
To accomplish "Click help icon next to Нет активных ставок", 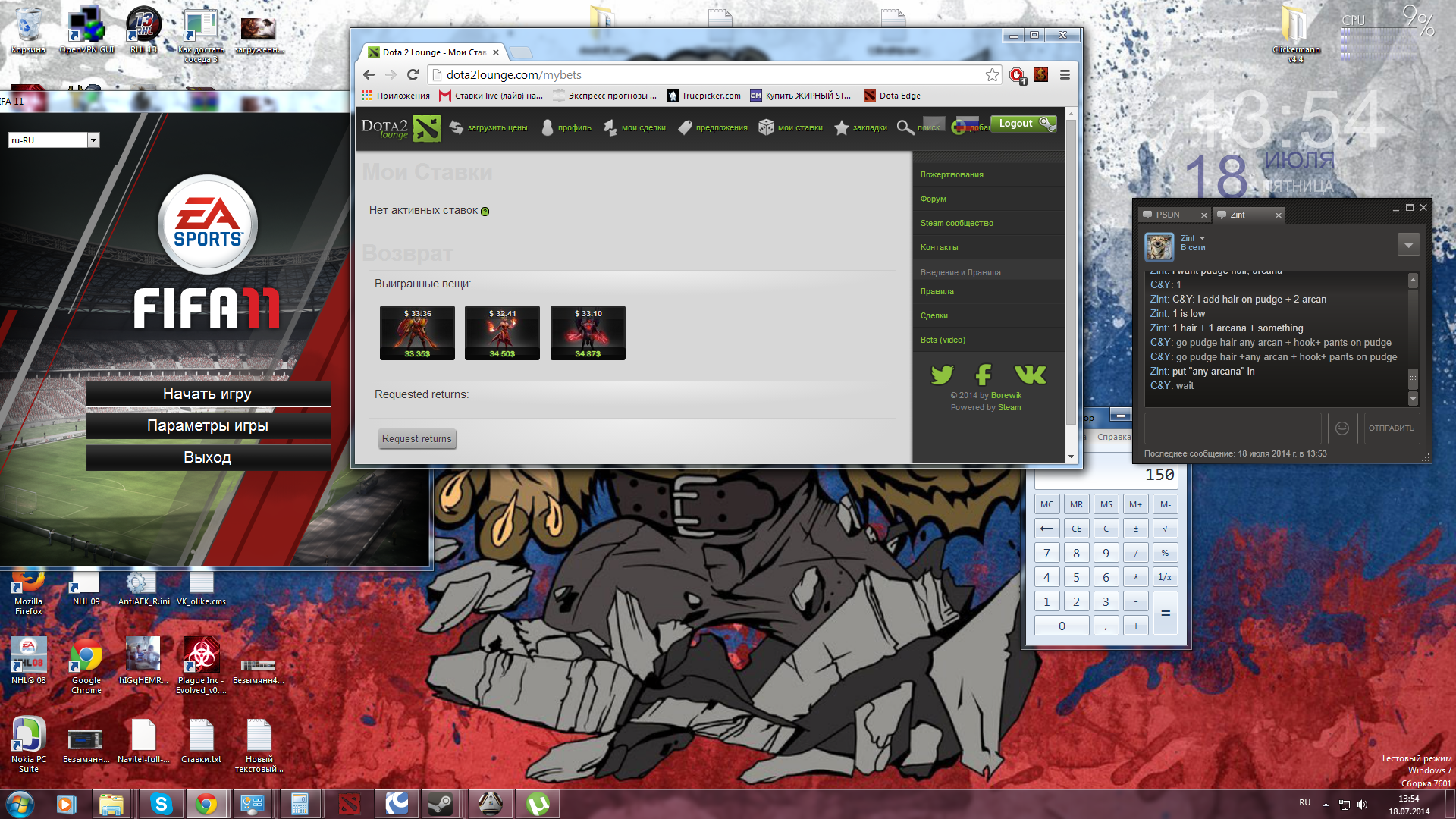I will tap(485, 212).
